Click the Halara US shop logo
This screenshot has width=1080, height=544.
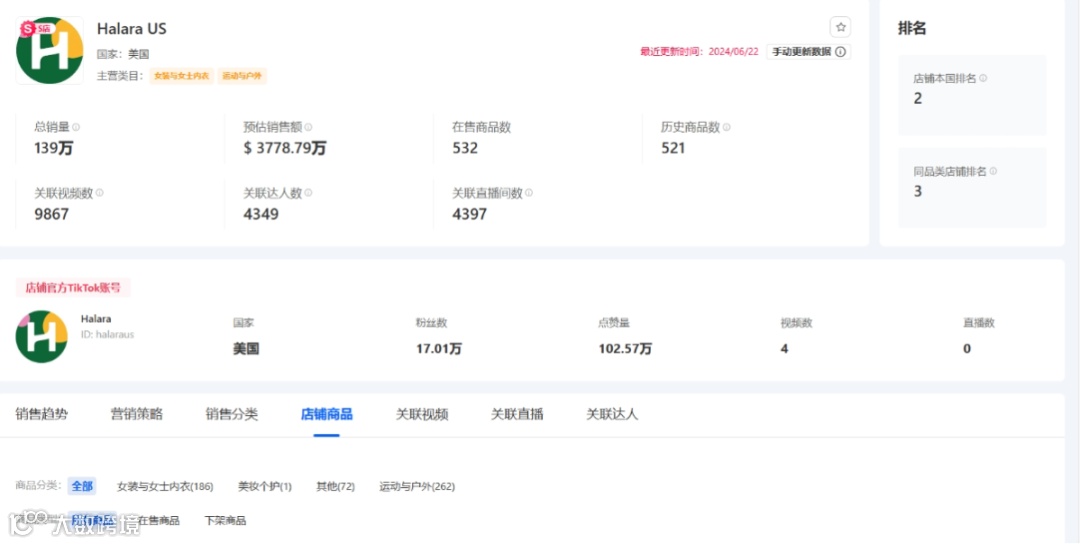pos(50,51)
